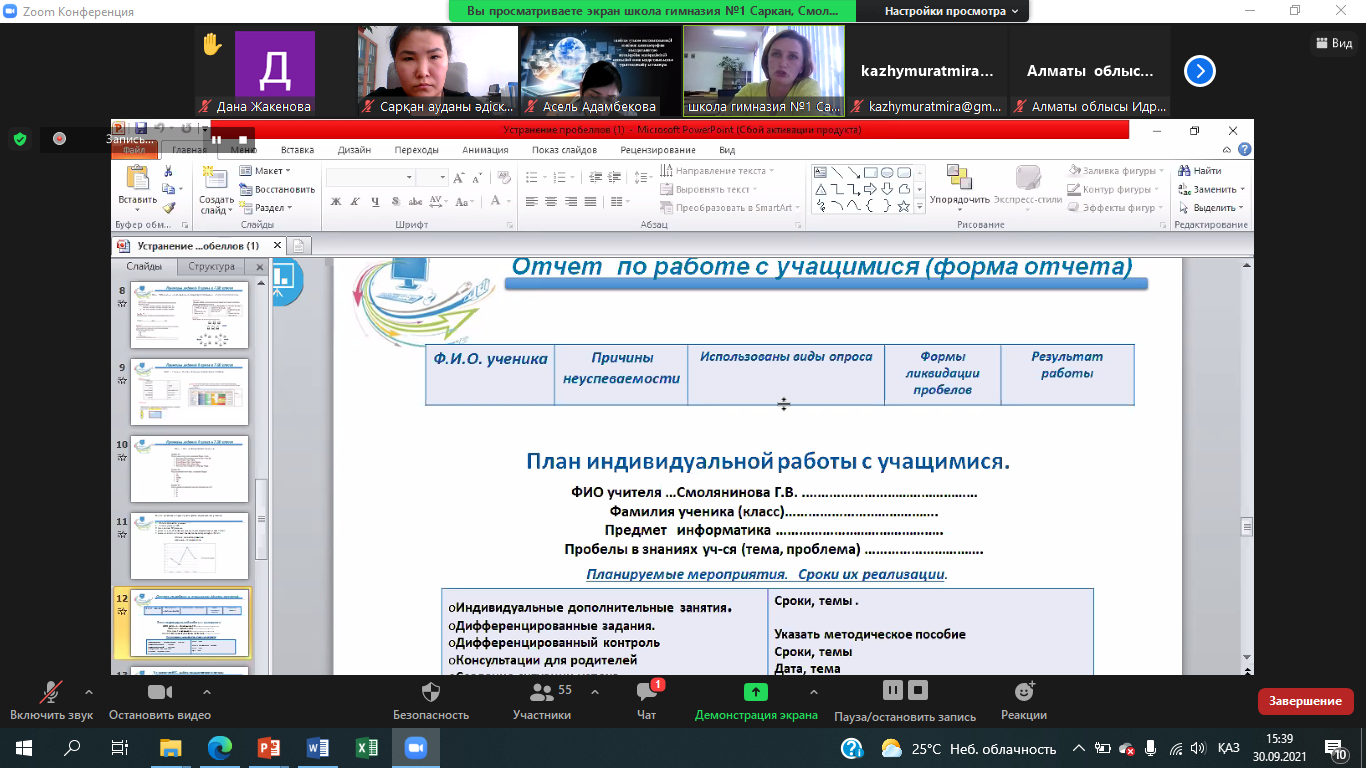Switch to Структура (Outline) pane tab
1366x768 pixels.
(211, 267)
